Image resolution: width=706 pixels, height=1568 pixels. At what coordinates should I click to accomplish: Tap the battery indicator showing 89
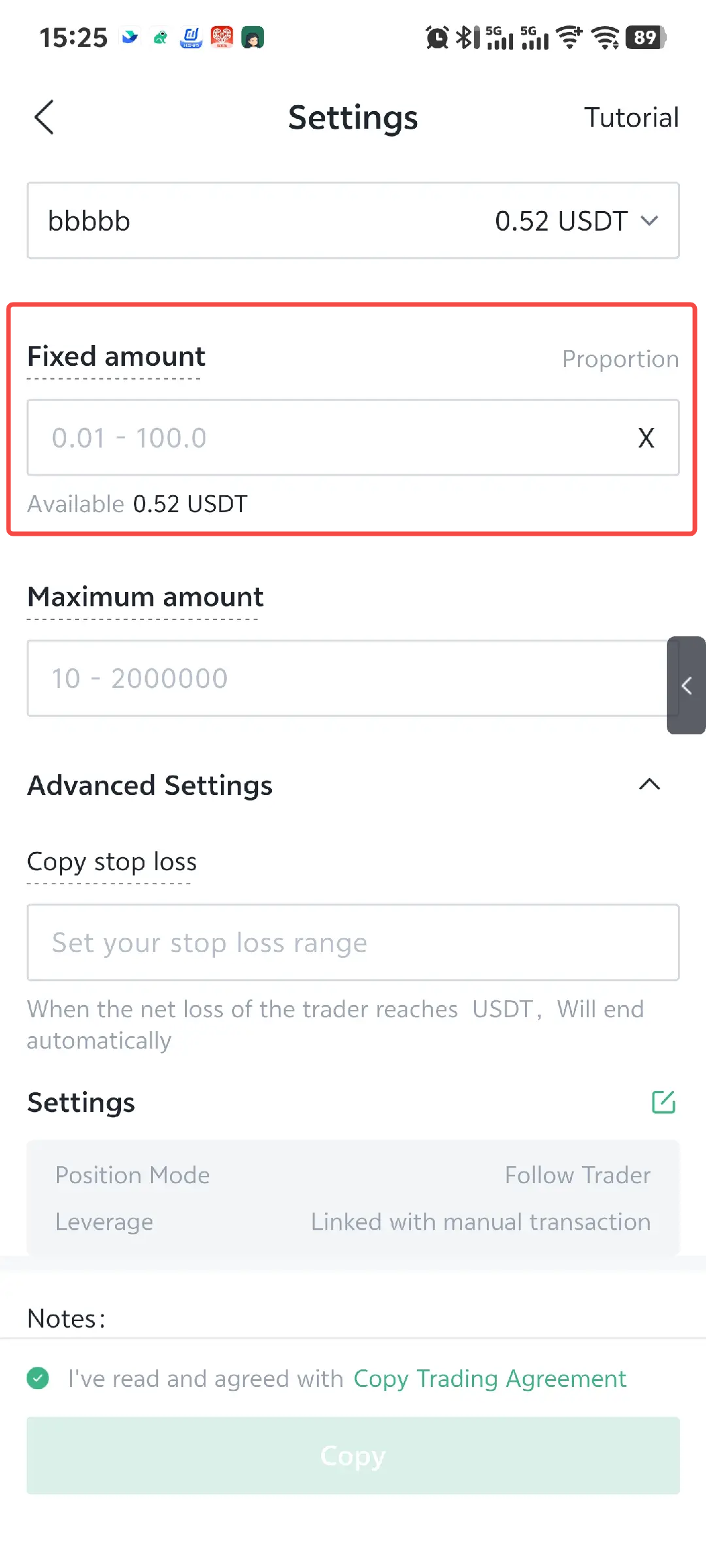point(645,38)
